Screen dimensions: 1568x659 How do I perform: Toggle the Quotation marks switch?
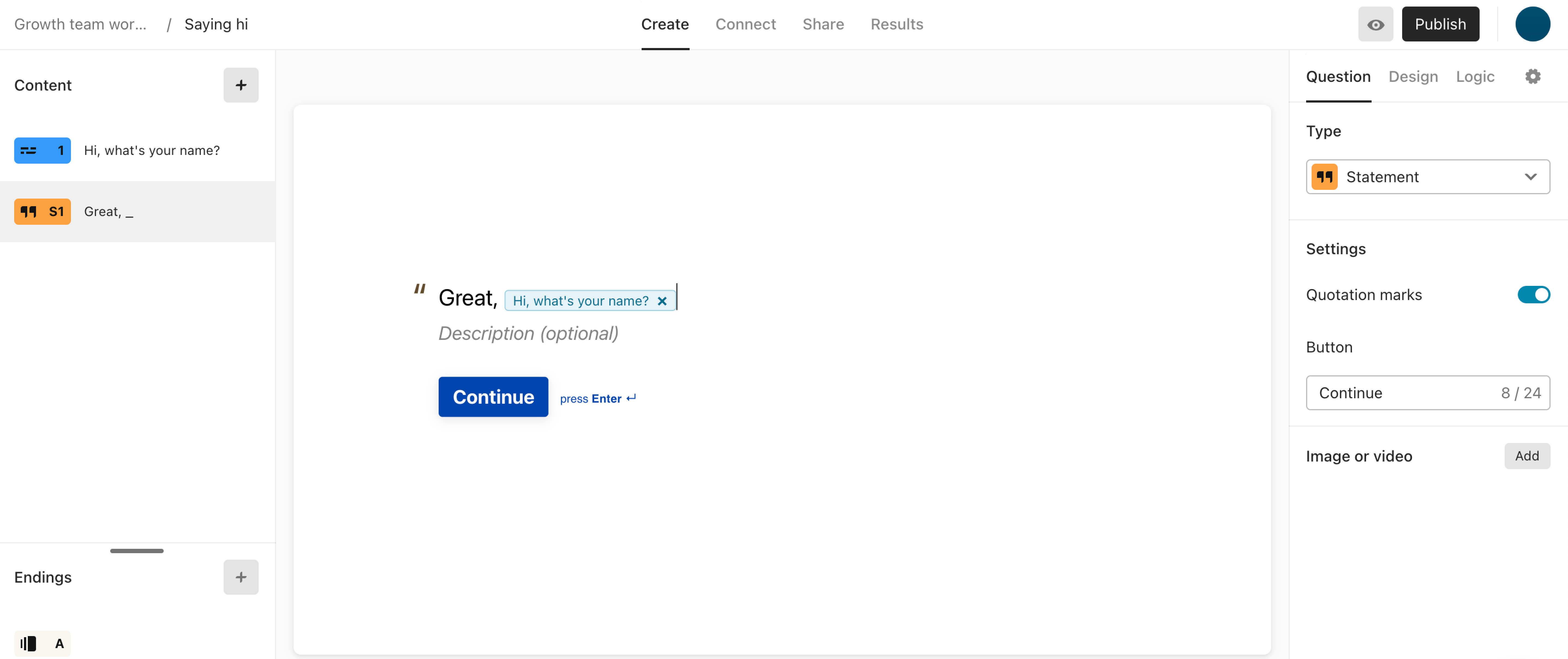tap(1533, 295)
